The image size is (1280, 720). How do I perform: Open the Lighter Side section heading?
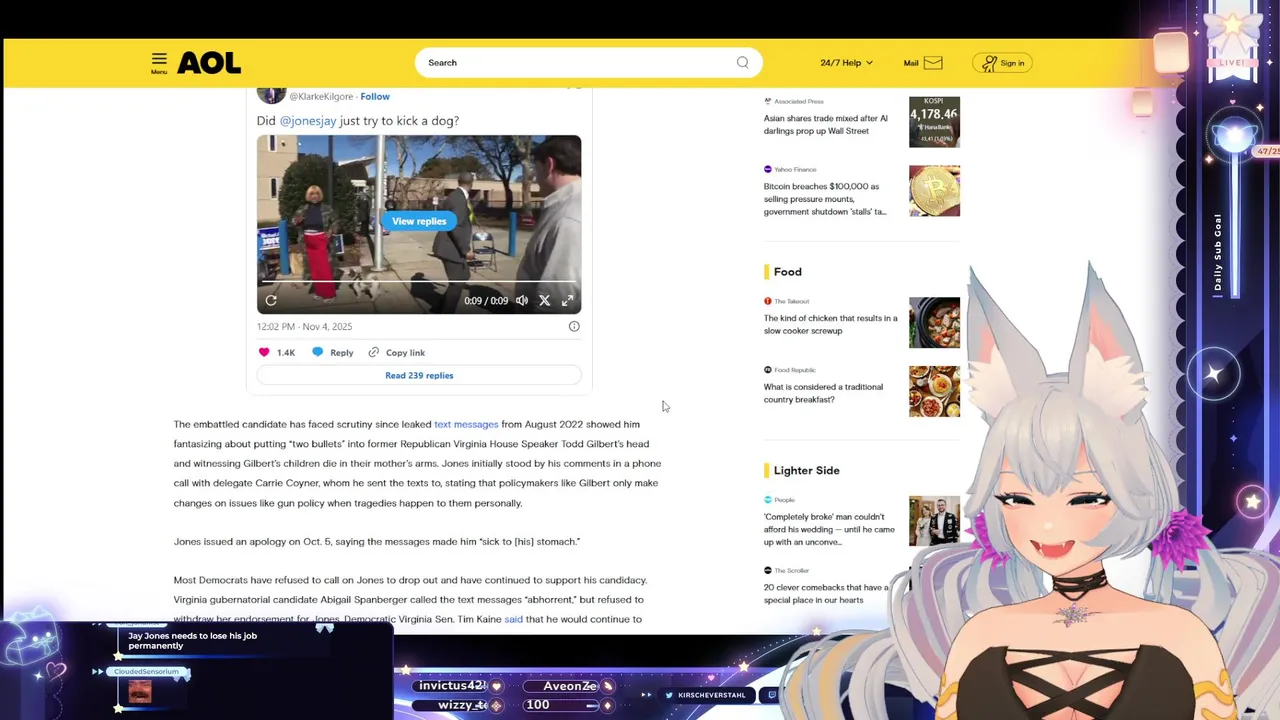[x=806, y=470]
